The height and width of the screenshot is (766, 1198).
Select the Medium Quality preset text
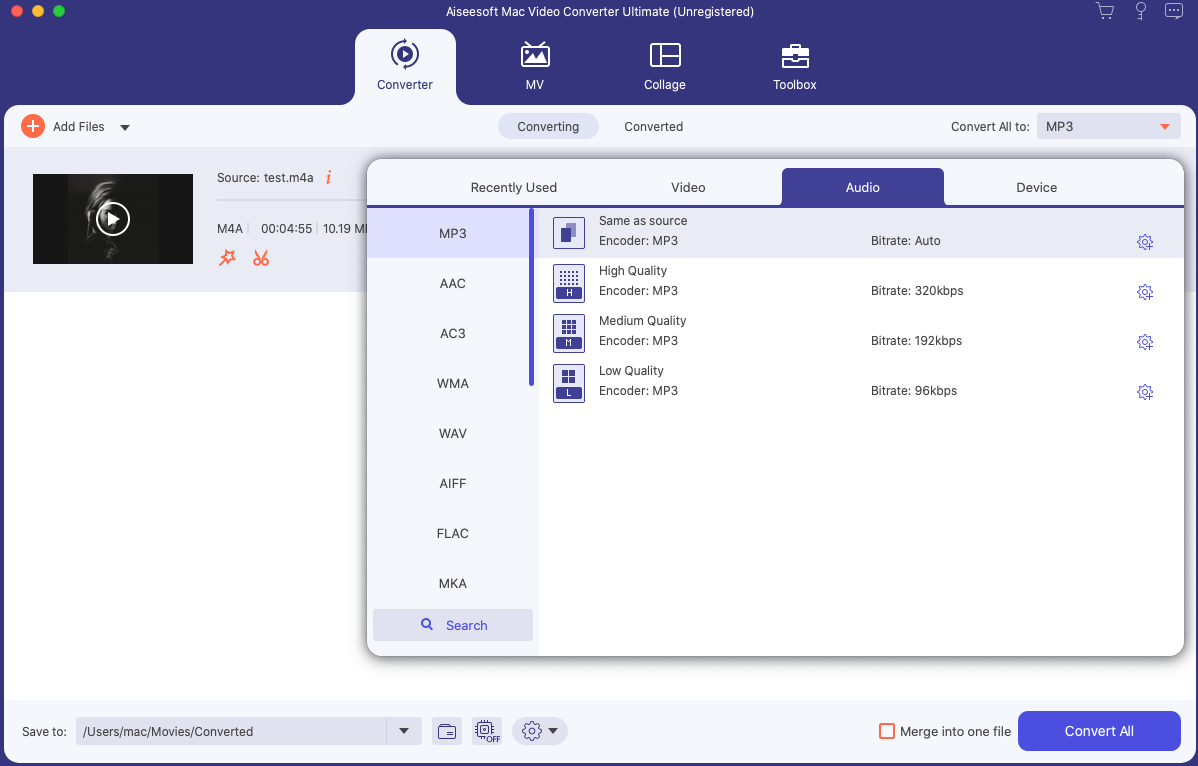[643, 321]
